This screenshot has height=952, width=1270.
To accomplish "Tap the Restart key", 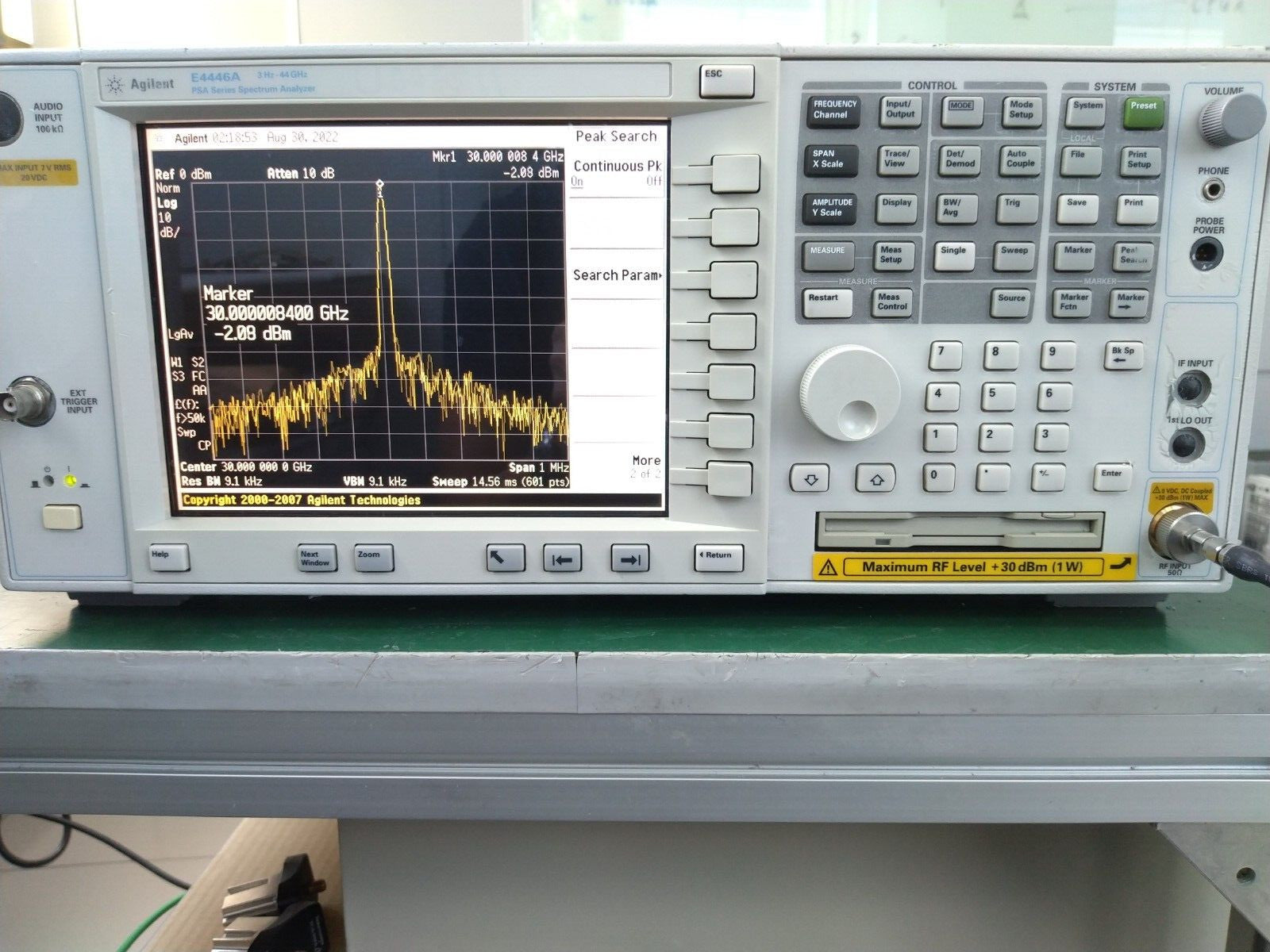I will tap(827, 304).
